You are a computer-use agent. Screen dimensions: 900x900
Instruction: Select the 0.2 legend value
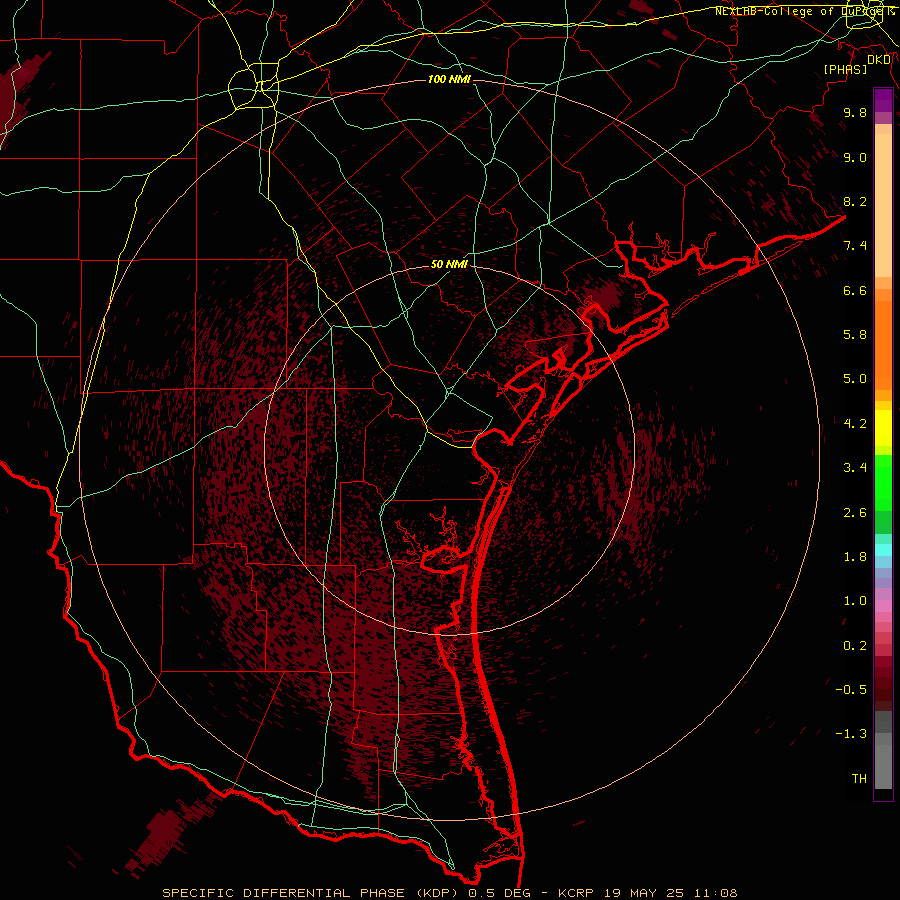click(x=855, y=646)
